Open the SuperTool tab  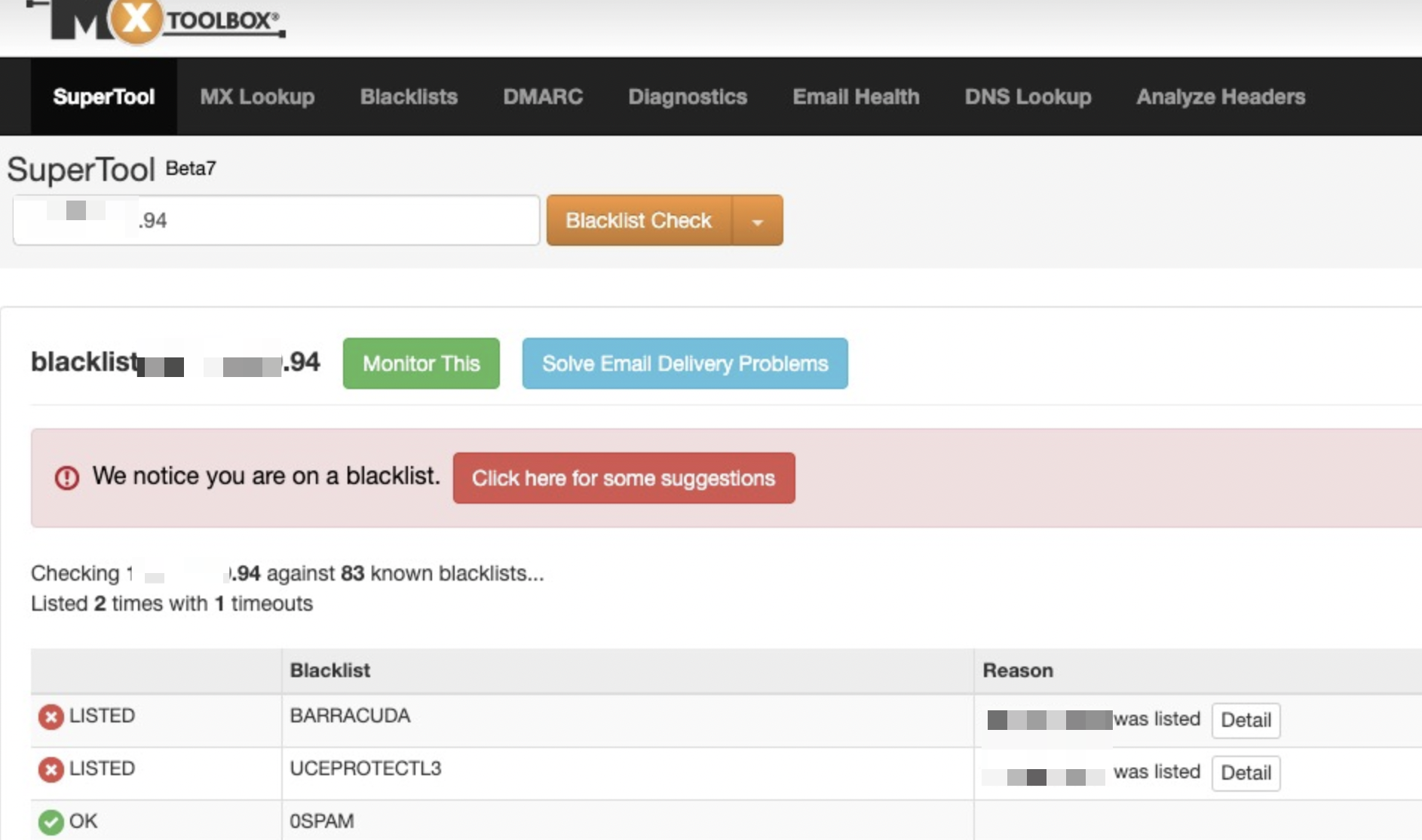pos(104,97)
